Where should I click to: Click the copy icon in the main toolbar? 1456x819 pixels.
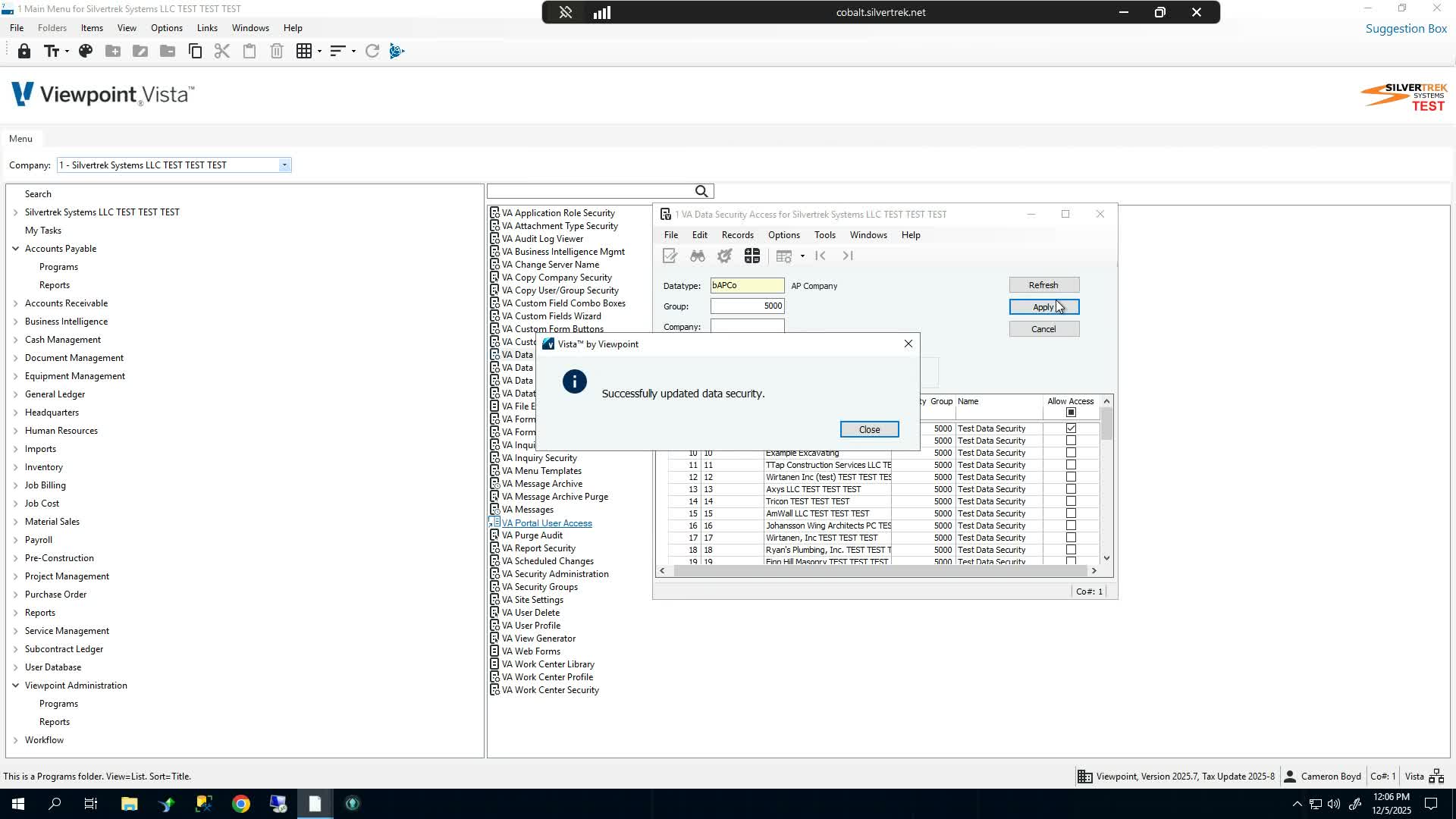click(x=195, y=52)
